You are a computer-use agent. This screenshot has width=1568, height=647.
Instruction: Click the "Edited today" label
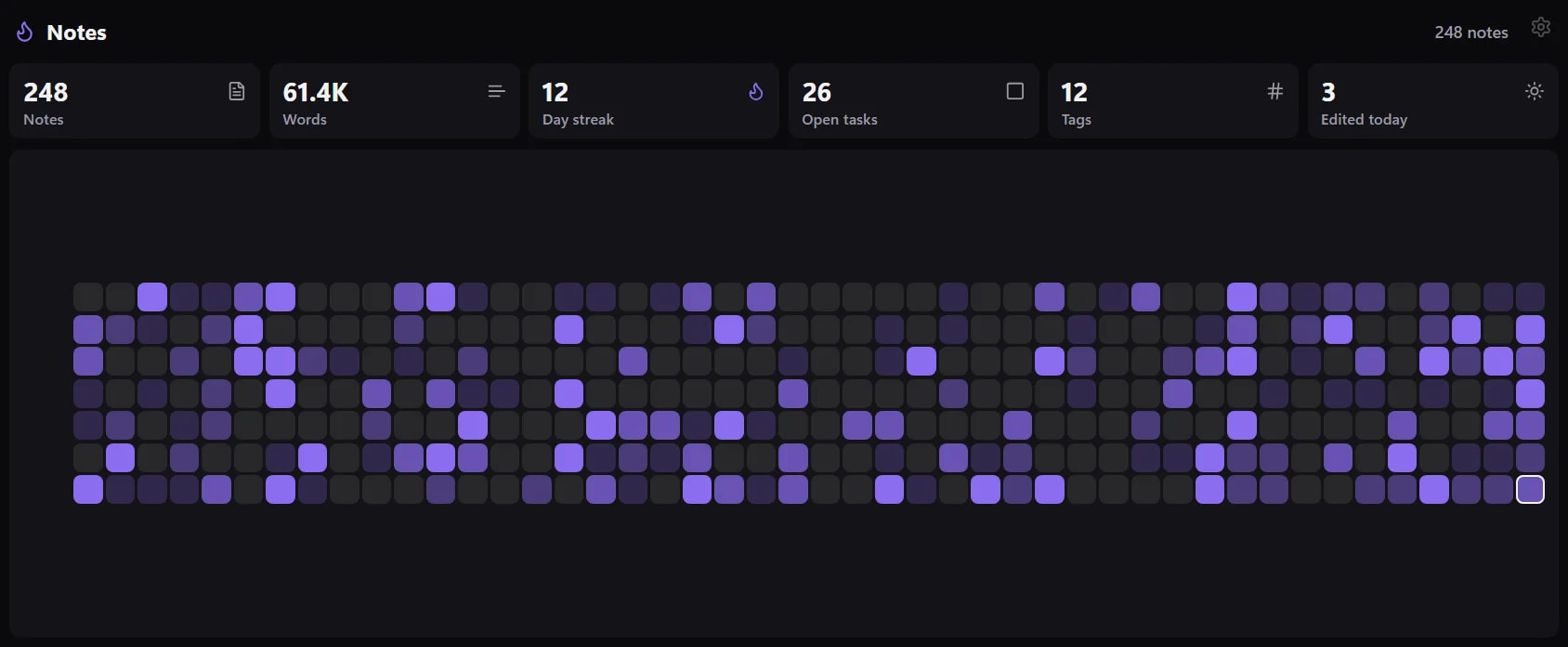1364,120
